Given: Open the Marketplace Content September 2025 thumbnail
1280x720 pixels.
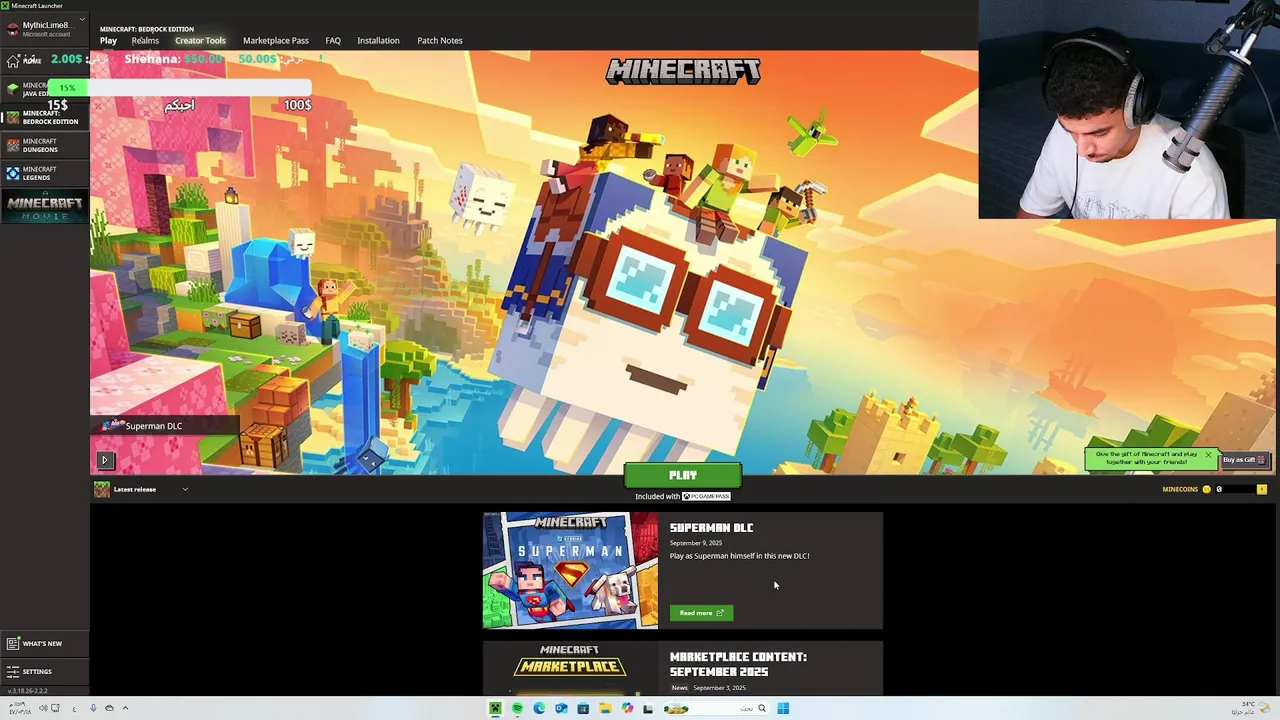Looking at the screenshot, I should [x=570, y=667].
